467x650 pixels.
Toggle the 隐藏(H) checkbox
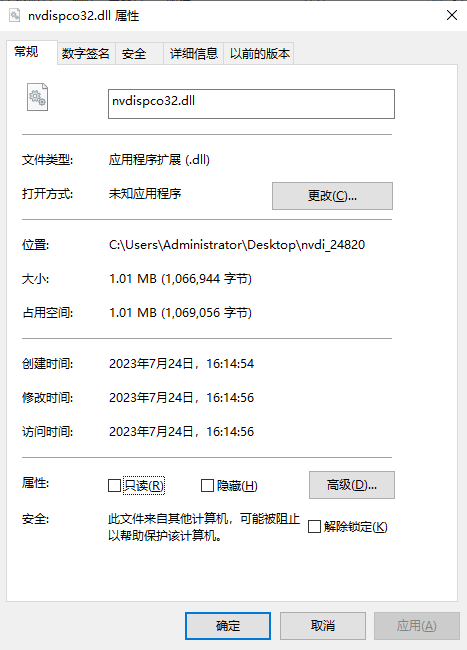coord(207,485)
